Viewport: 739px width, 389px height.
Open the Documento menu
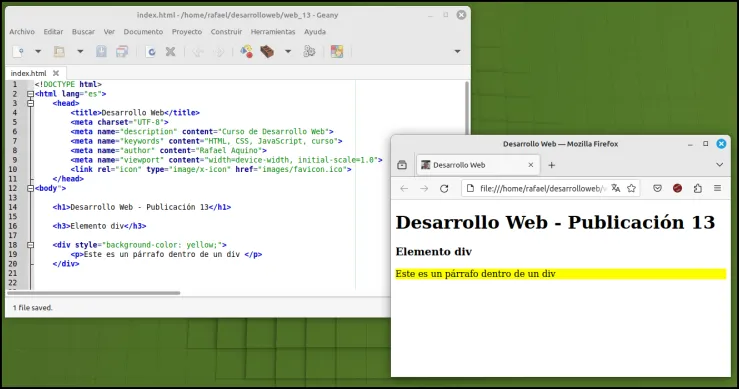(143, 32)
